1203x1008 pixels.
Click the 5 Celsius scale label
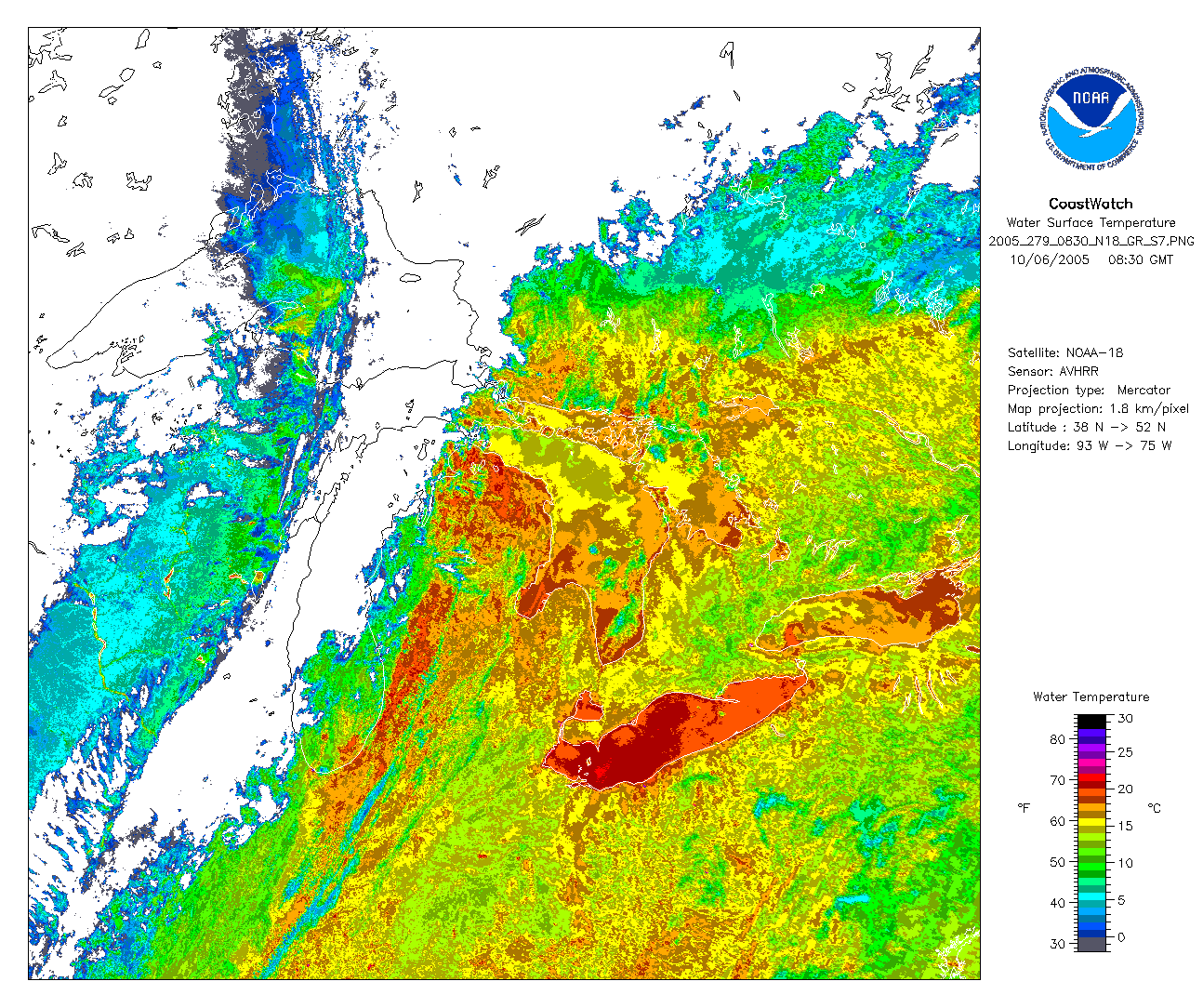coord(1121,900)
